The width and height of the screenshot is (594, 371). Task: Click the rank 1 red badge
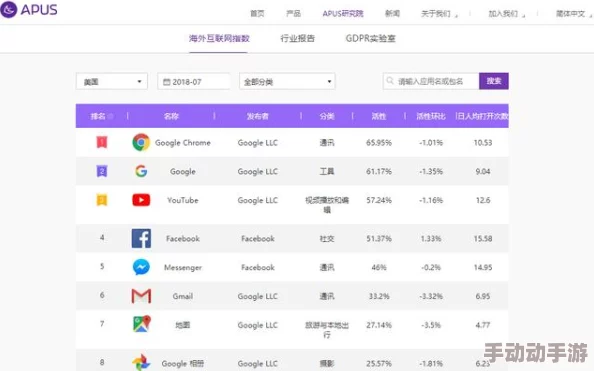point(102,142)
